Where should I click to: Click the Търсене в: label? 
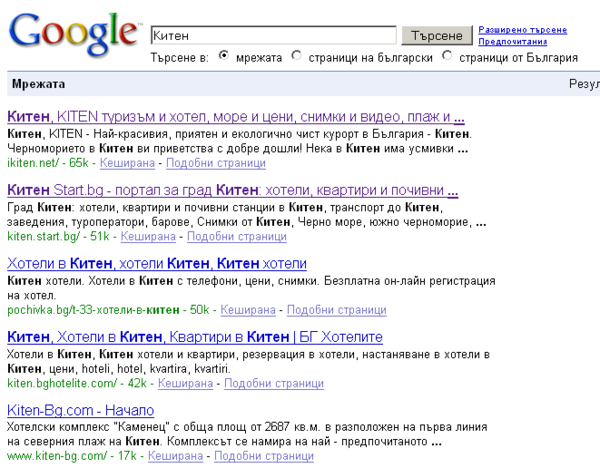coord(179,58)
